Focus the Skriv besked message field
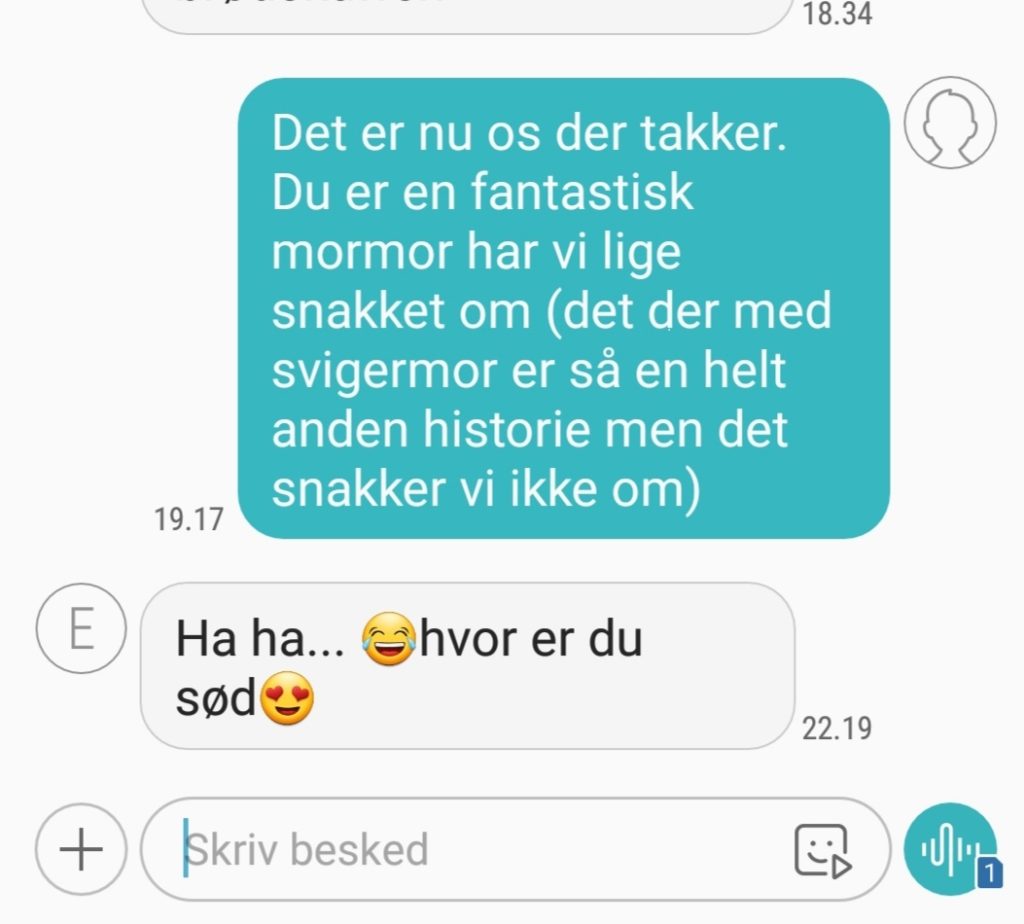The image size is (1024, 924). (515, 849)
